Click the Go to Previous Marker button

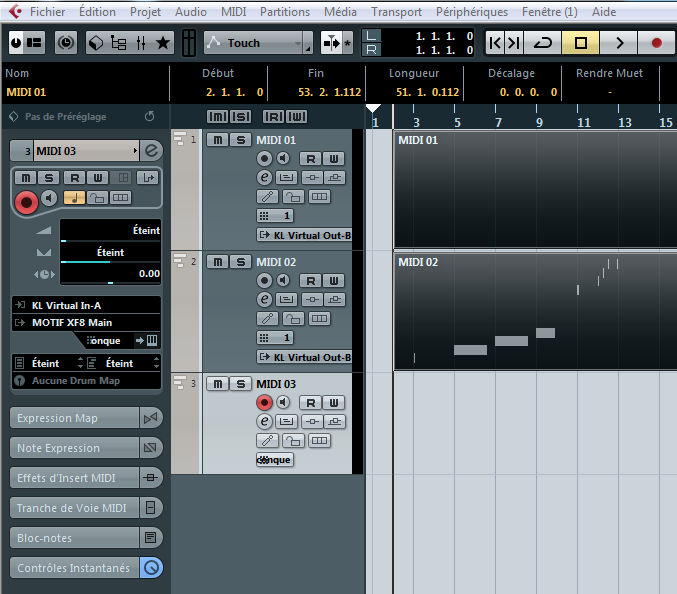495,43
